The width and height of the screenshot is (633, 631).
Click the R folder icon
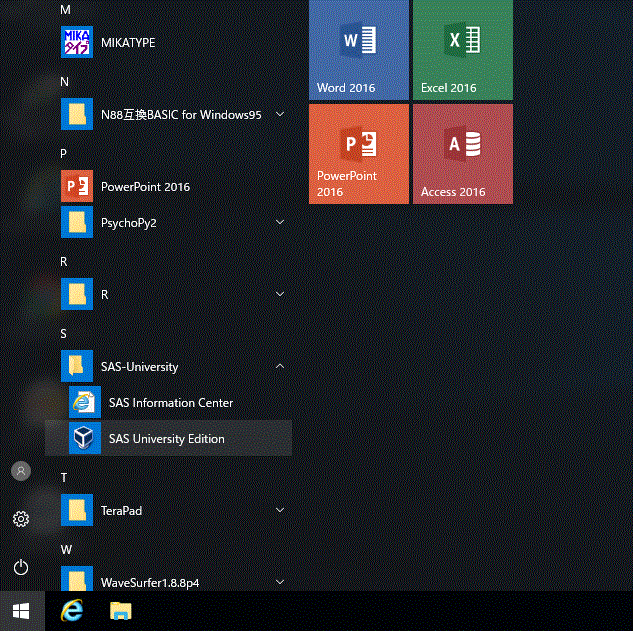point(77,294)
